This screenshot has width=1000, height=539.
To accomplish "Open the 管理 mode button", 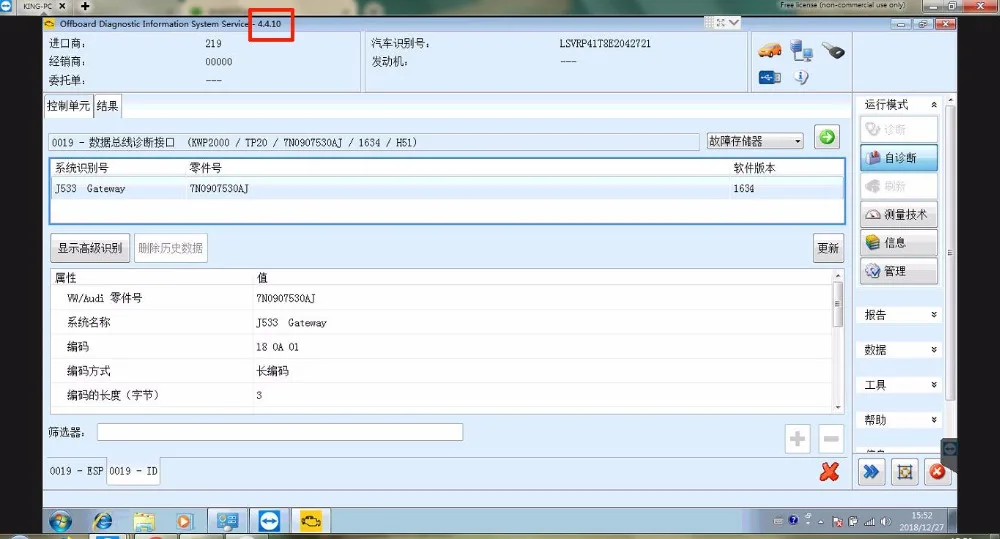I will coord(899,271).
